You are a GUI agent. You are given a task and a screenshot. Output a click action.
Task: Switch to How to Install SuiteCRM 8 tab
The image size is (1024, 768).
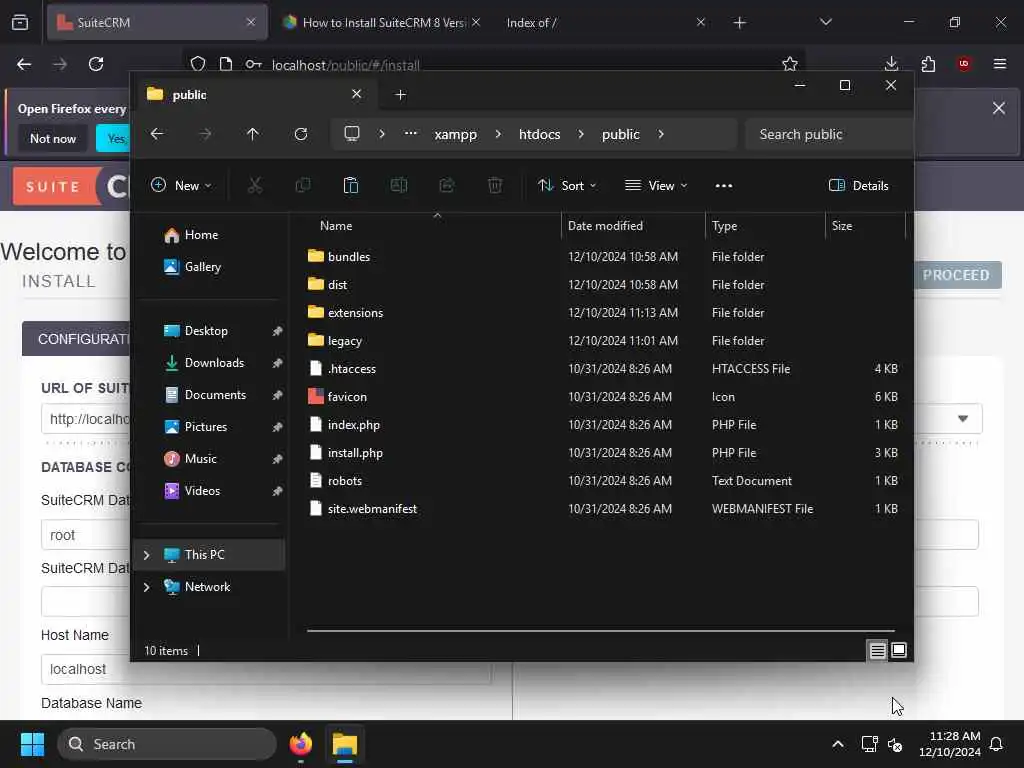click(383, 22)
